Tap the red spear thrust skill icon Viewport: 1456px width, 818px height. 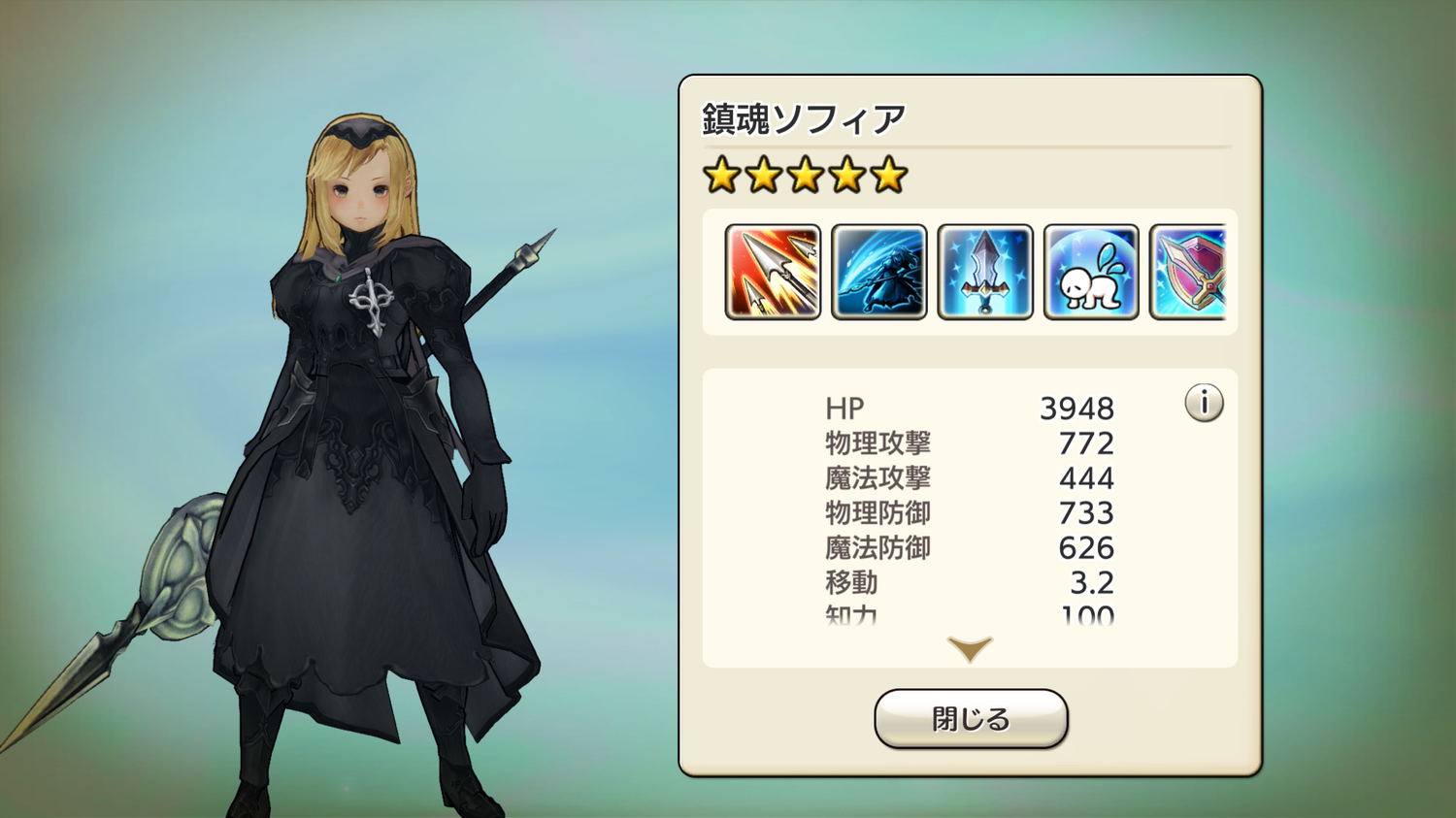pos(773,272)
